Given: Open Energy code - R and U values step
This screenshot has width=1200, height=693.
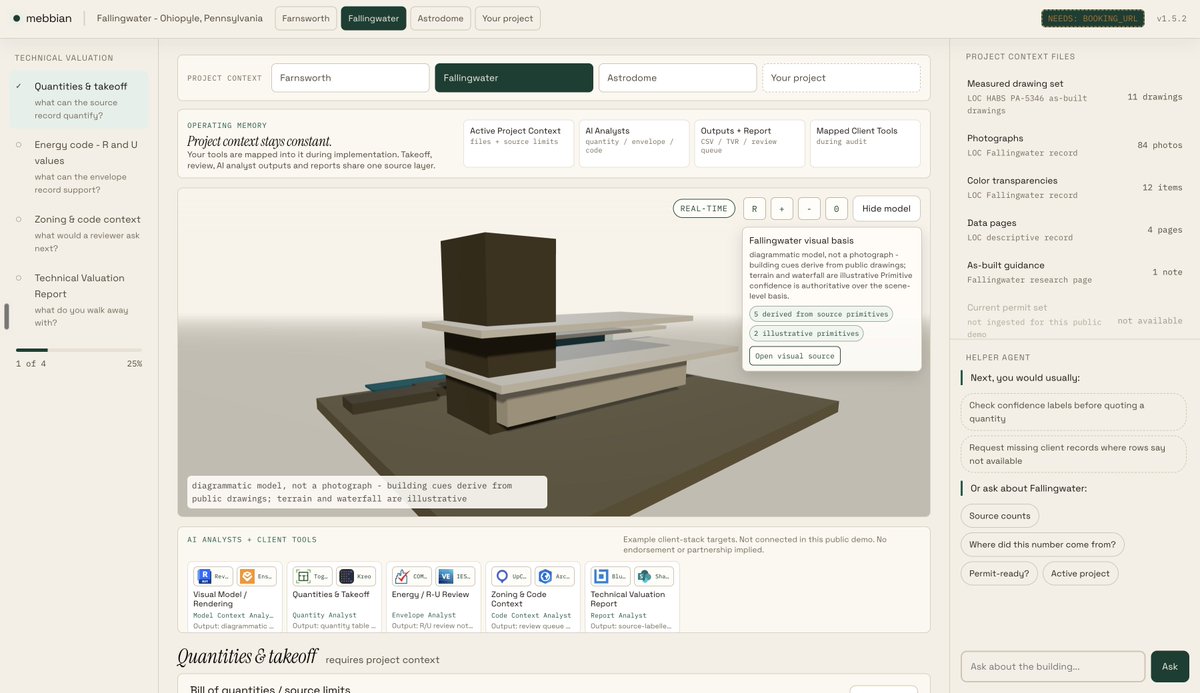Looking at the screenshot, I should (x=79, y=167).
